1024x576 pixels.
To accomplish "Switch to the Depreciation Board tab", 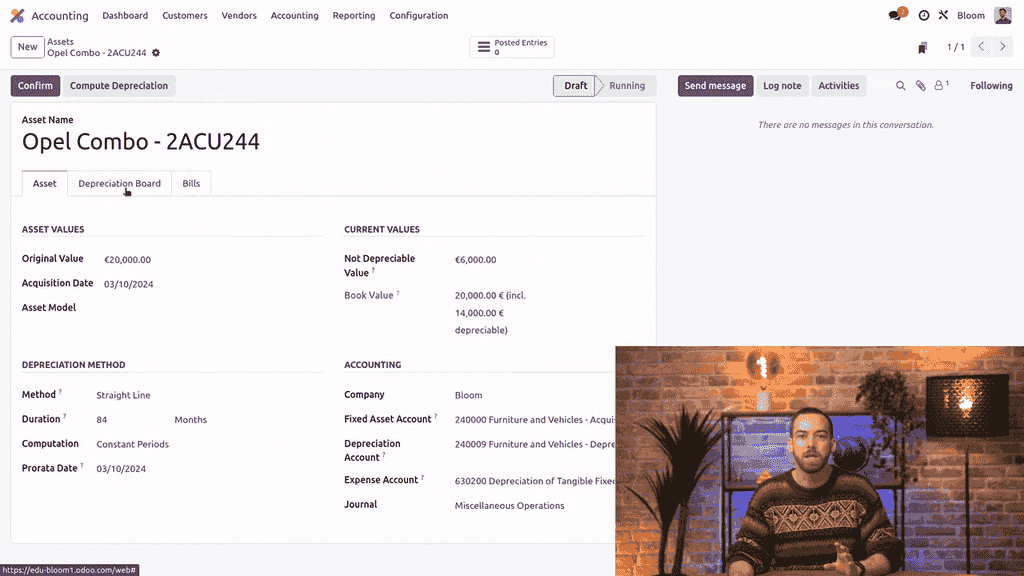I will pyautogui.click(x=119, y=184).
